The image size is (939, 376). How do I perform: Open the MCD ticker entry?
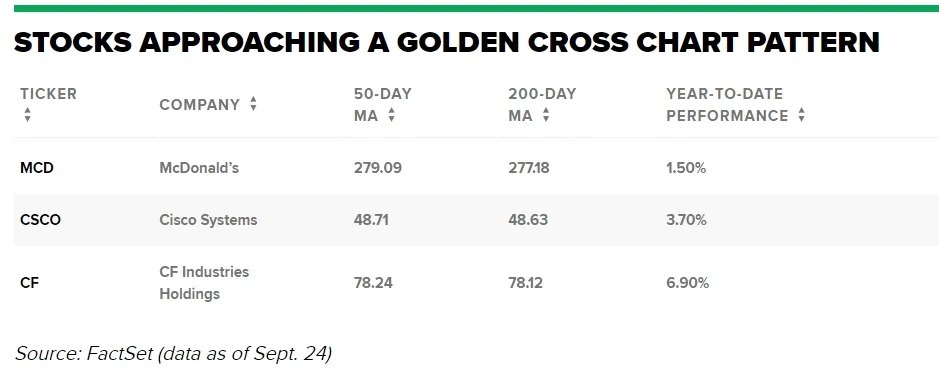[x=37, y=168]
